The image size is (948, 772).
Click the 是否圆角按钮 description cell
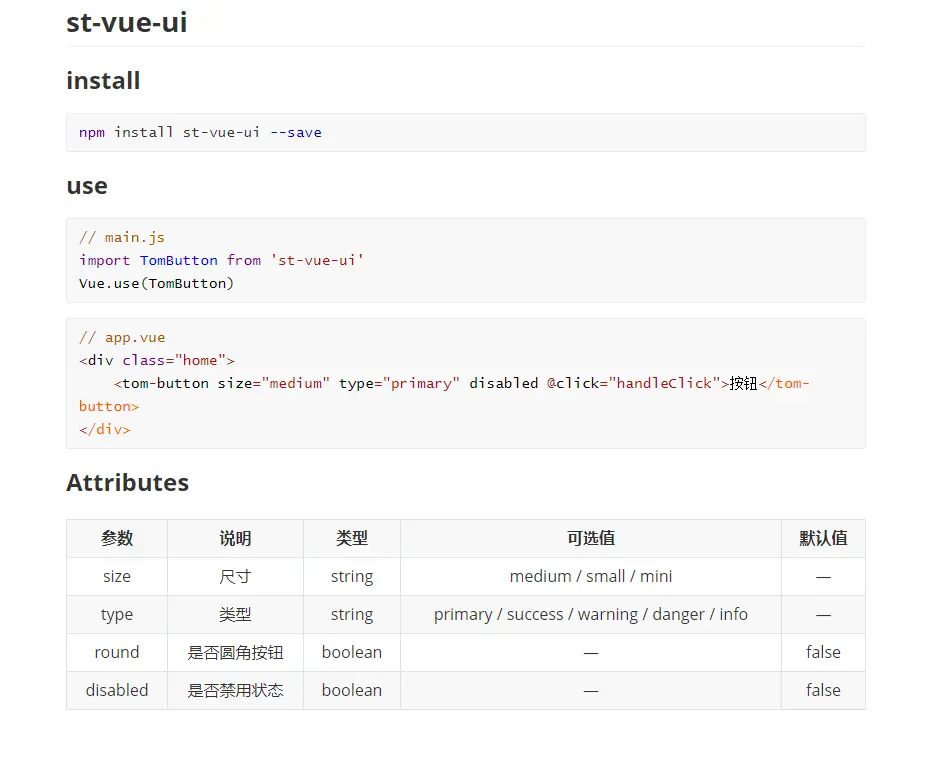click(235, 652)
